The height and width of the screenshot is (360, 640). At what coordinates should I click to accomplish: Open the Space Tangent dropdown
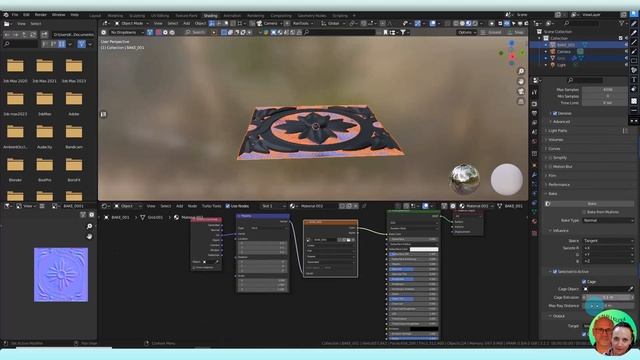[608, 241]
